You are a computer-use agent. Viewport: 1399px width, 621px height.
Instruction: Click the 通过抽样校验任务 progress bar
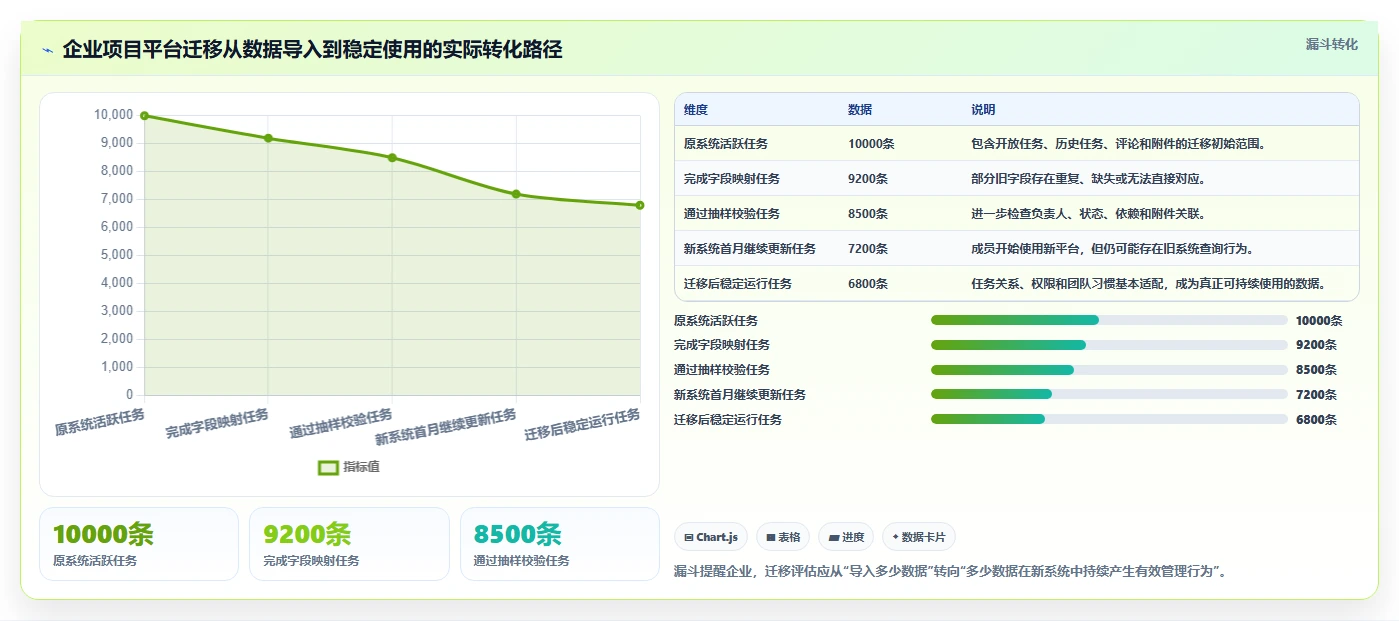(1109, 370)
